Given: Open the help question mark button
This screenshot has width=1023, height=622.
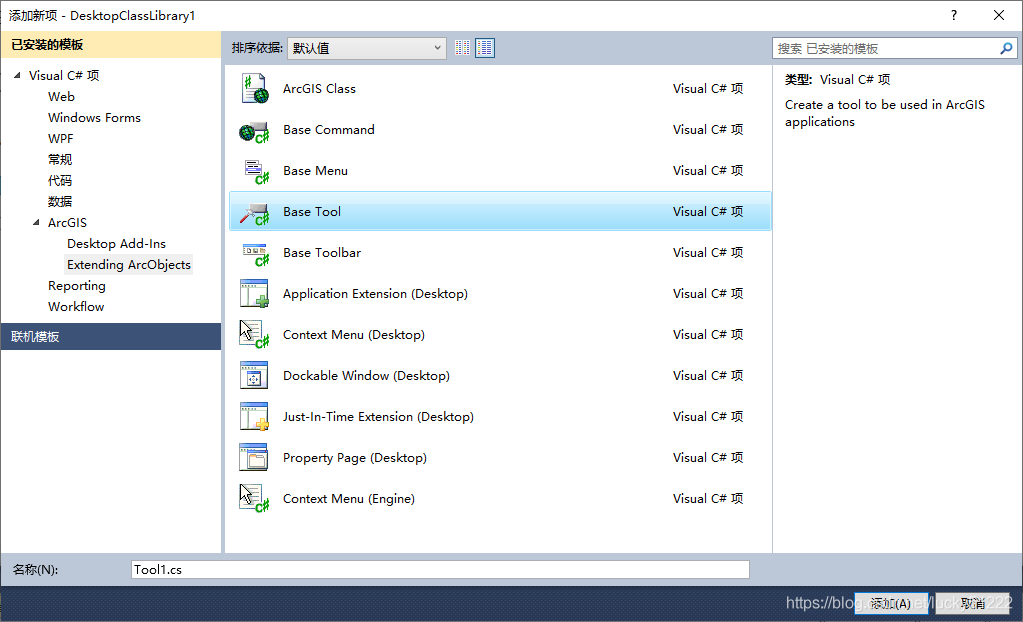Looking at the screenshot, I should [954, 15].
